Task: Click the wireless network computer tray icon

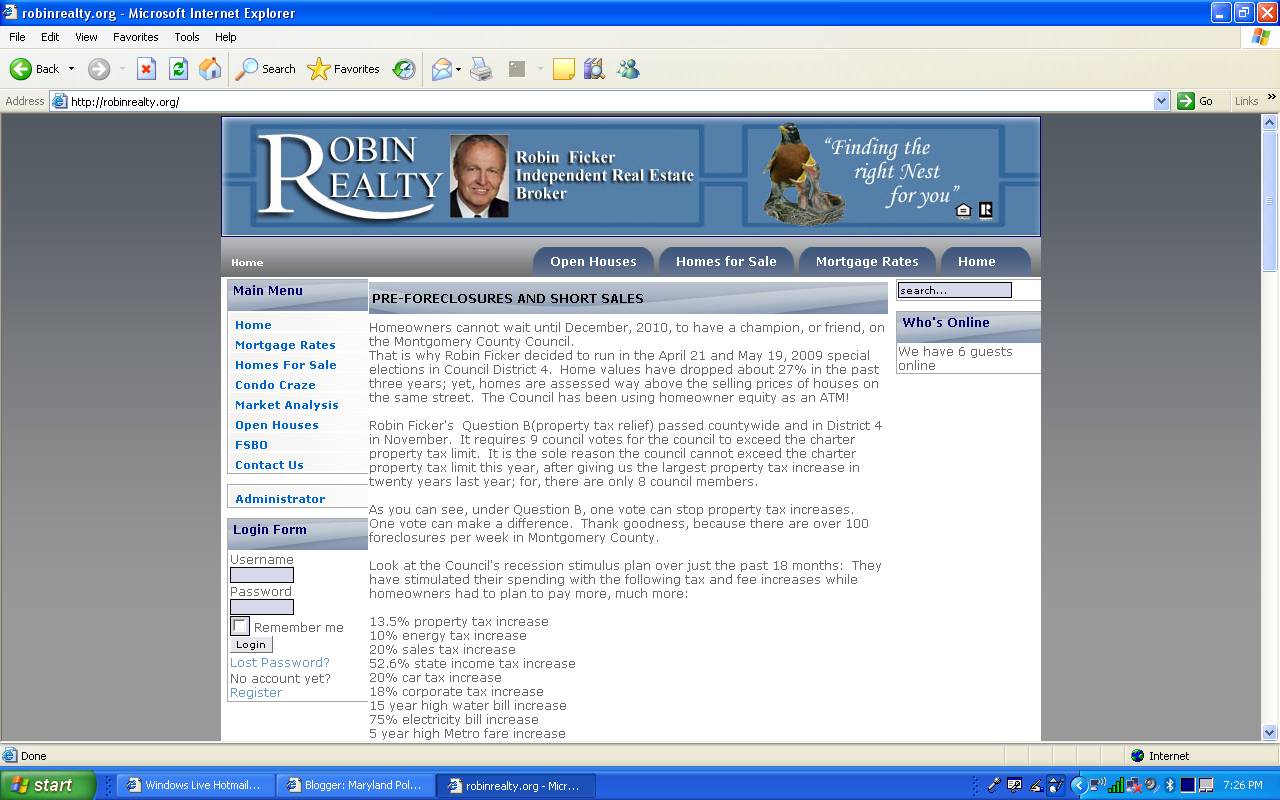Action: (x=1097, y=785)
